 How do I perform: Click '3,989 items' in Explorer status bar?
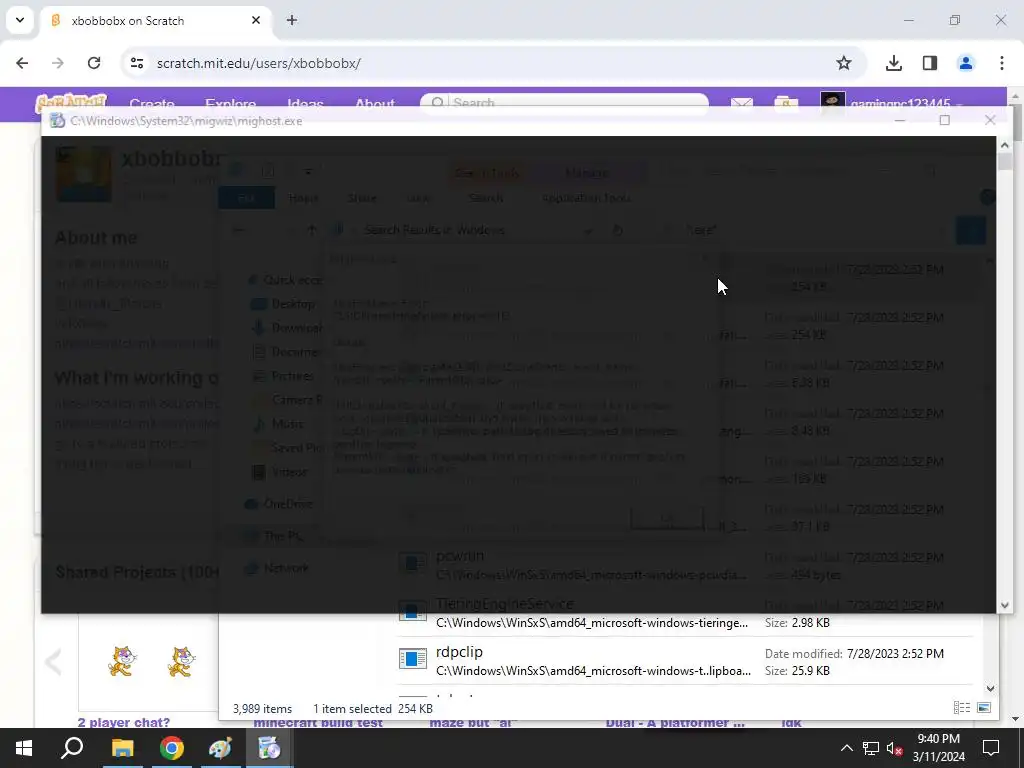pyautogui.click(x=263, y=709)
